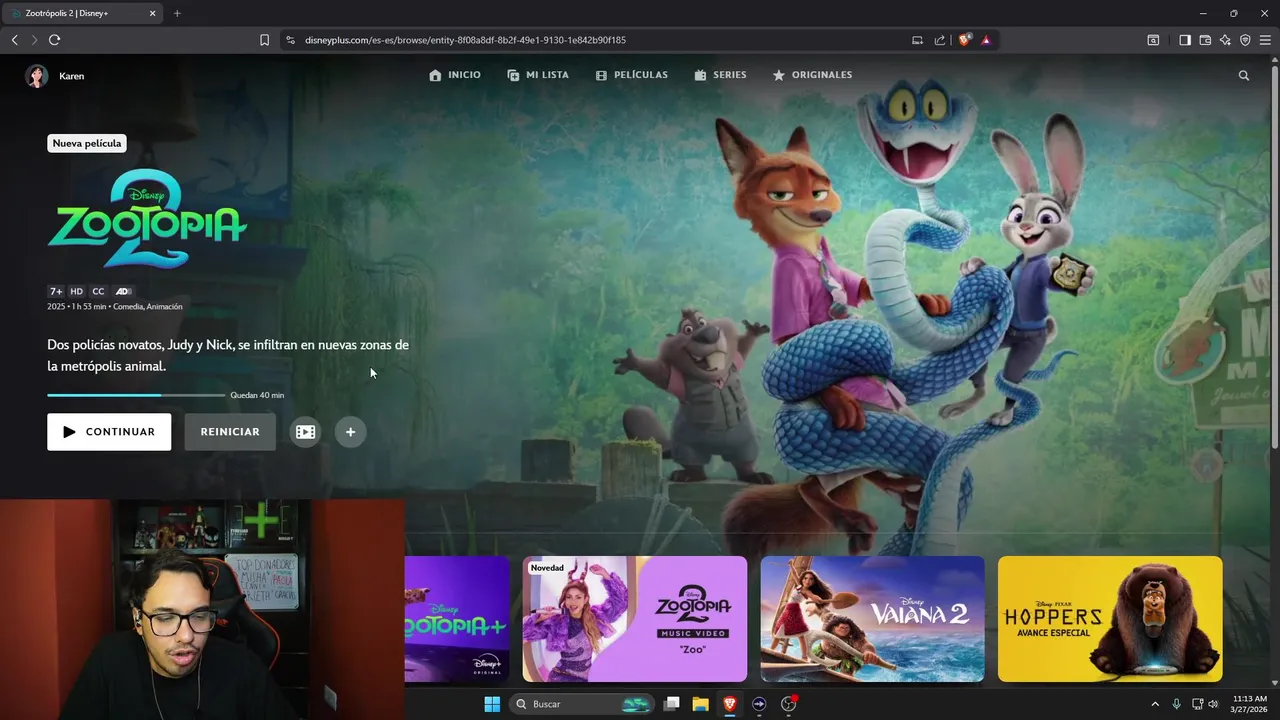
Task: Click the "Nueva película" badge
Action: click(87, 143)
